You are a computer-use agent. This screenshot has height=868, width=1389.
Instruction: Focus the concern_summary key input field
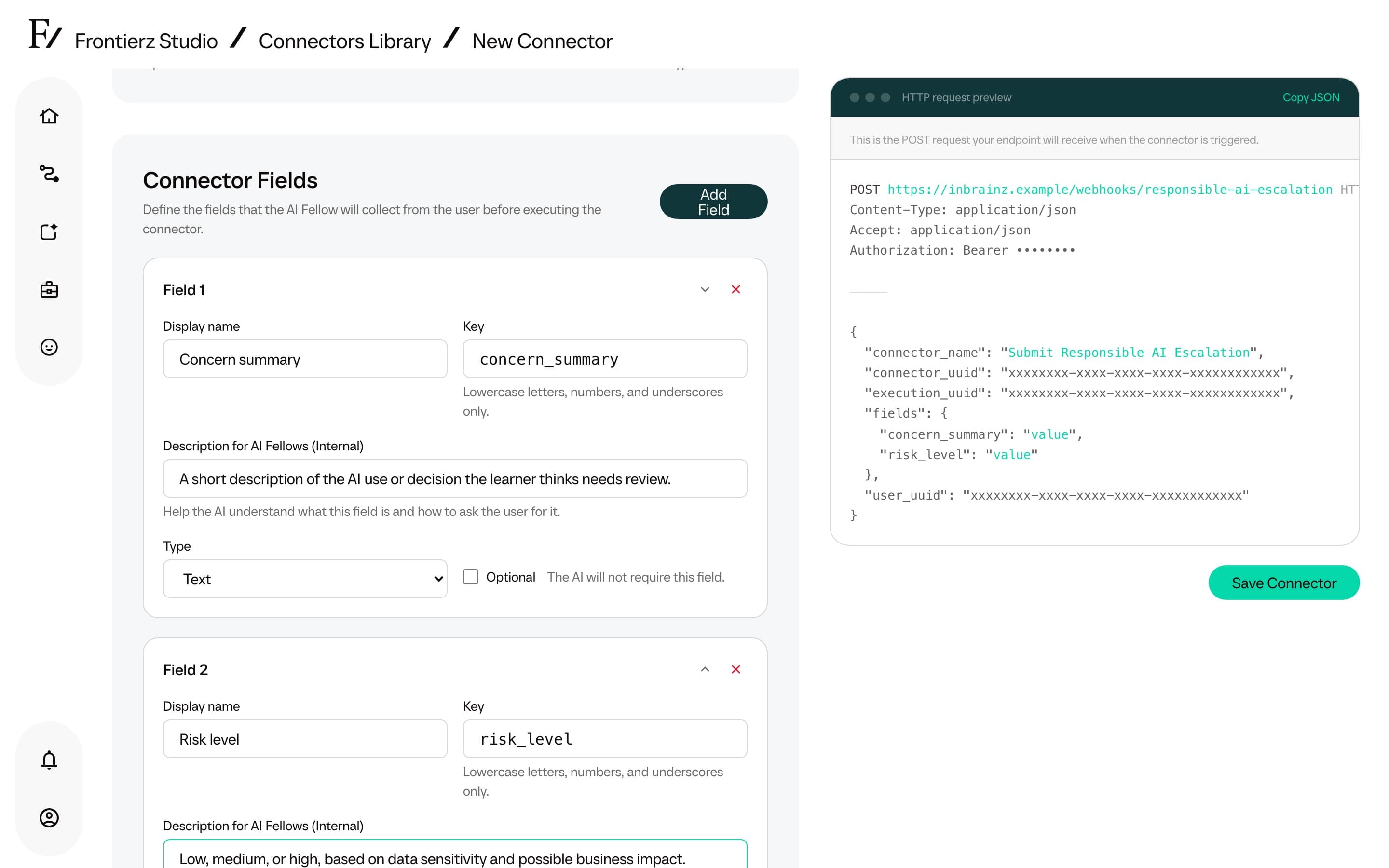pos(605,359)
